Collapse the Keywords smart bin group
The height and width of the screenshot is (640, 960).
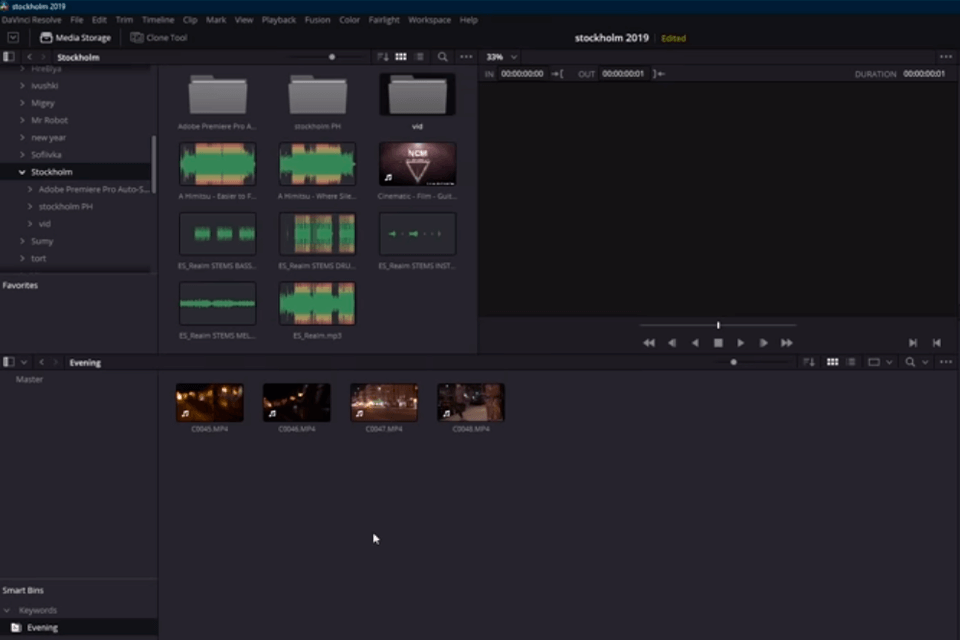pyautogui.click(x=7, y=610)
